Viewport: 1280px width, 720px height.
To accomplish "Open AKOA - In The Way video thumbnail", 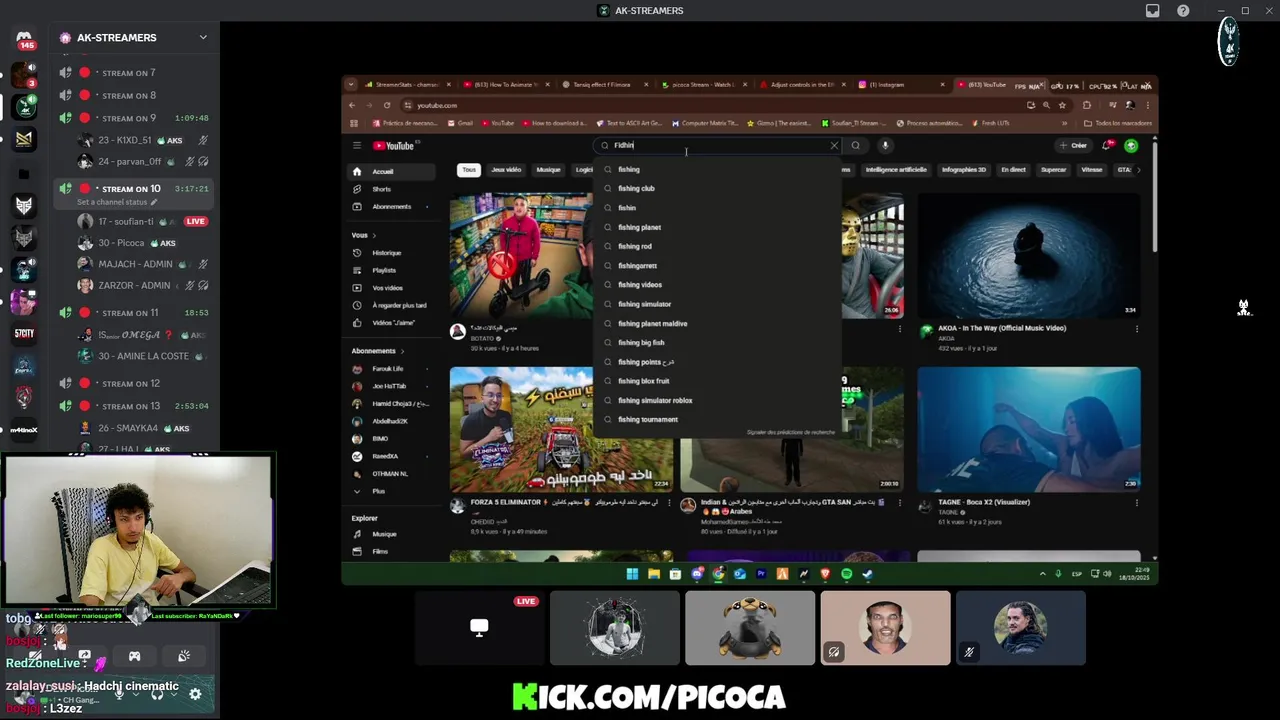I will point(1028,255).
